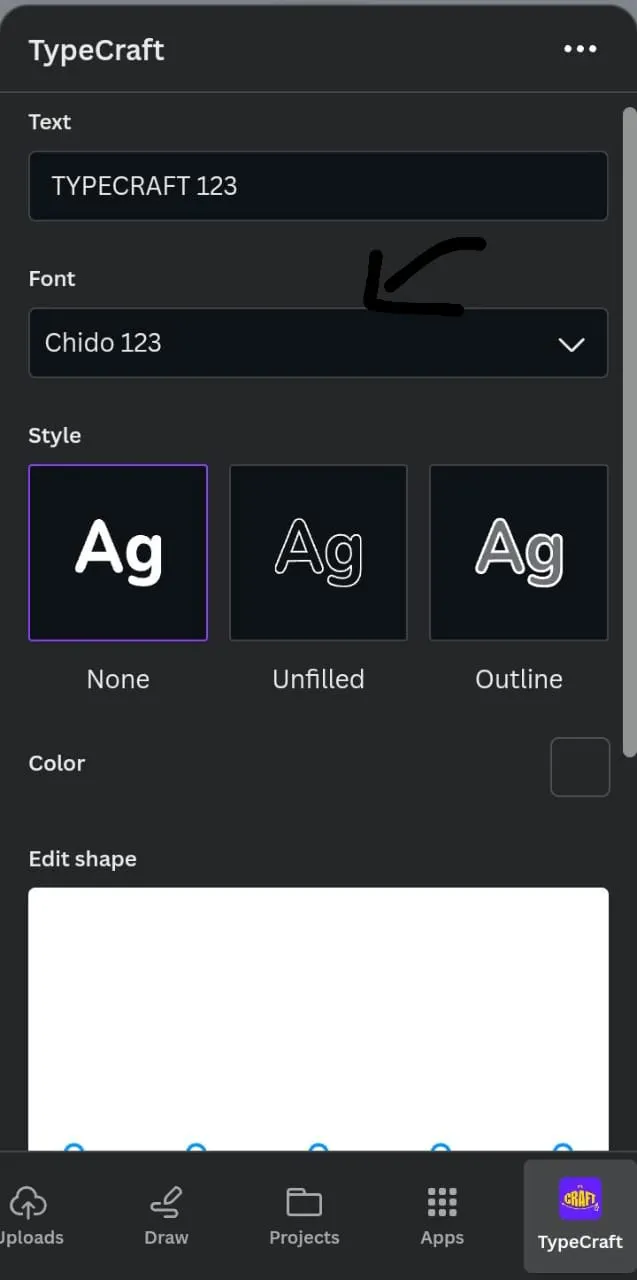Click the rightmost shape control point
Viewport: 637px width, 1280px height.
pyautogui.click(x=563, y=1148)
